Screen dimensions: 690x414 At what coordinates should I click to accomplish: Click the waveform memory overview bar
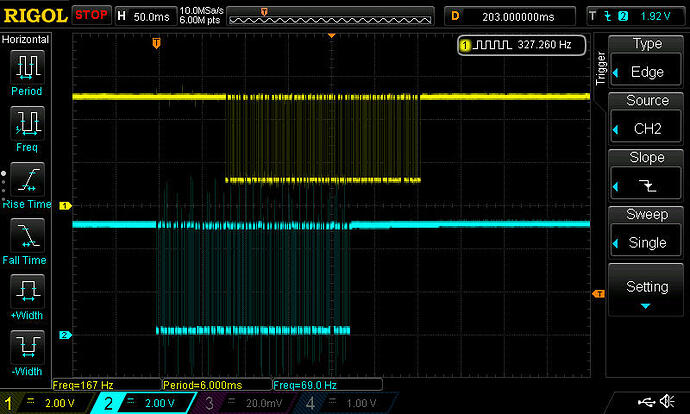330,16
